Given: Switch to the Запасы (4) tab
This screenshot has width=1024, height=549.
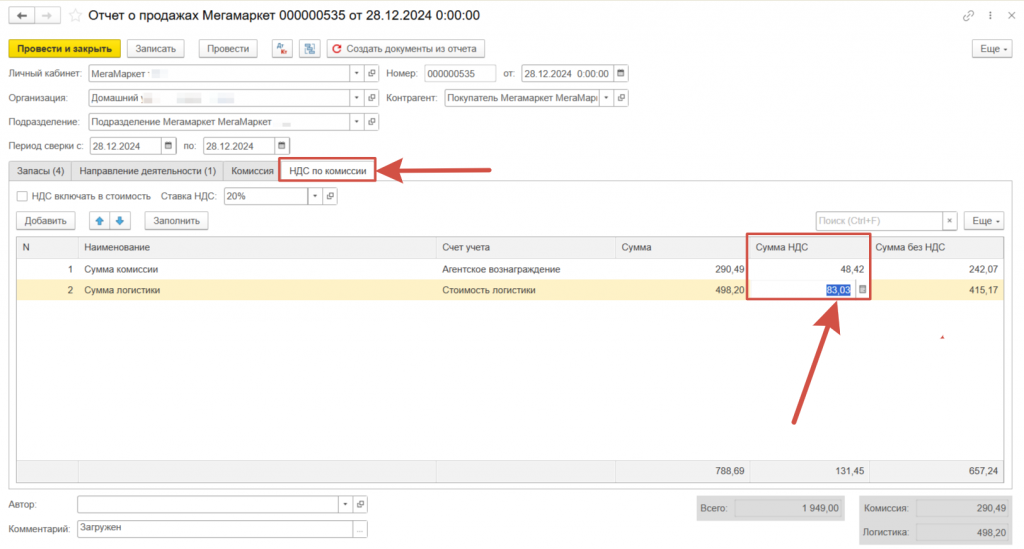Looking at the screenshot, I should (41, 171).
